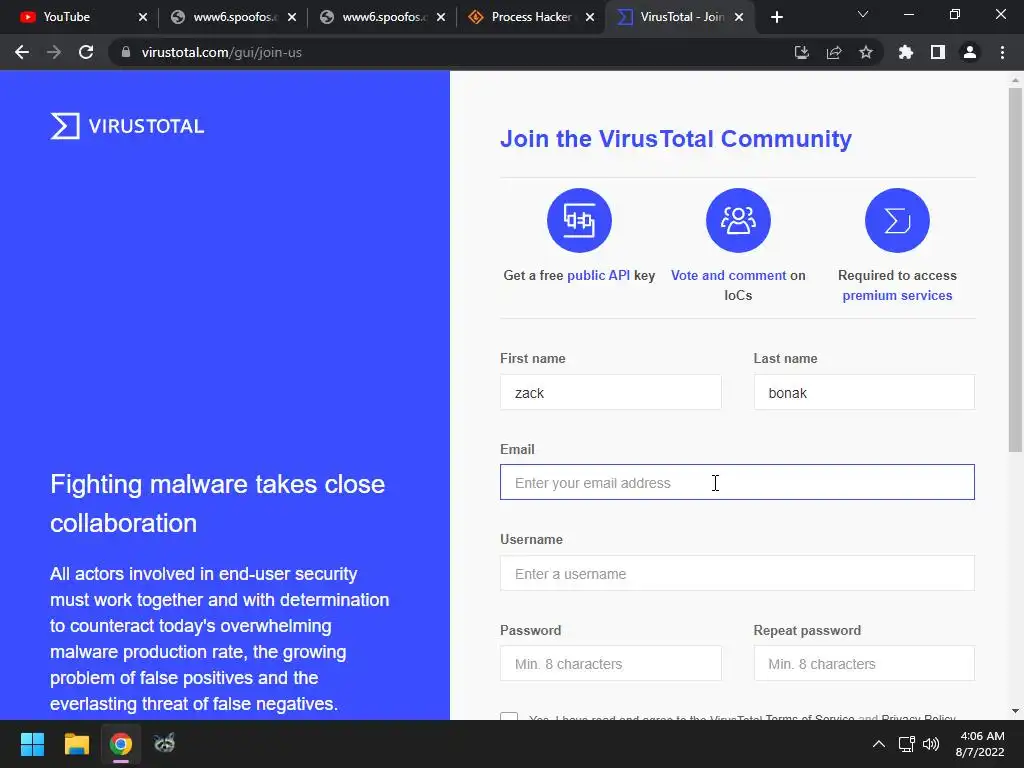The width and height of the screenshot is (1024, 768).
Task: Click the premium services sigma icon
Action: pyautogui.click(x=897, y=220)
